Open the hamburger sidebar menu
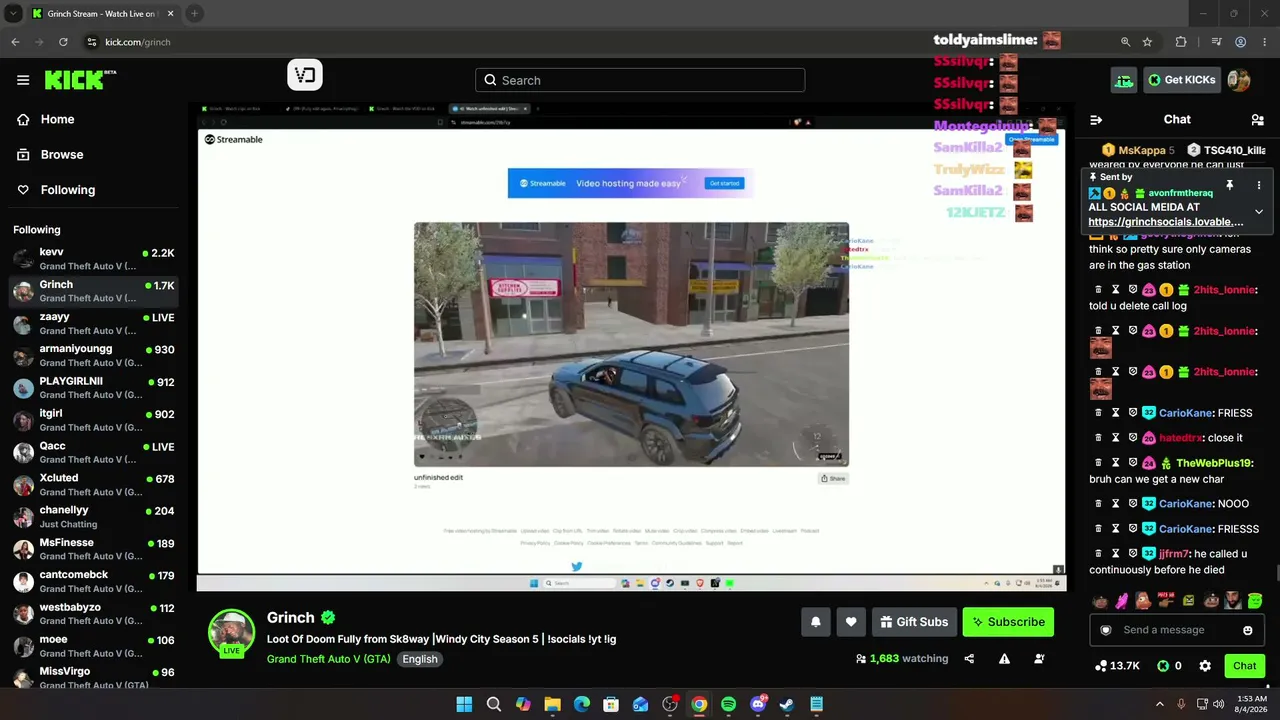Viewport: 1280px width, 720px height. pos(23,80)
